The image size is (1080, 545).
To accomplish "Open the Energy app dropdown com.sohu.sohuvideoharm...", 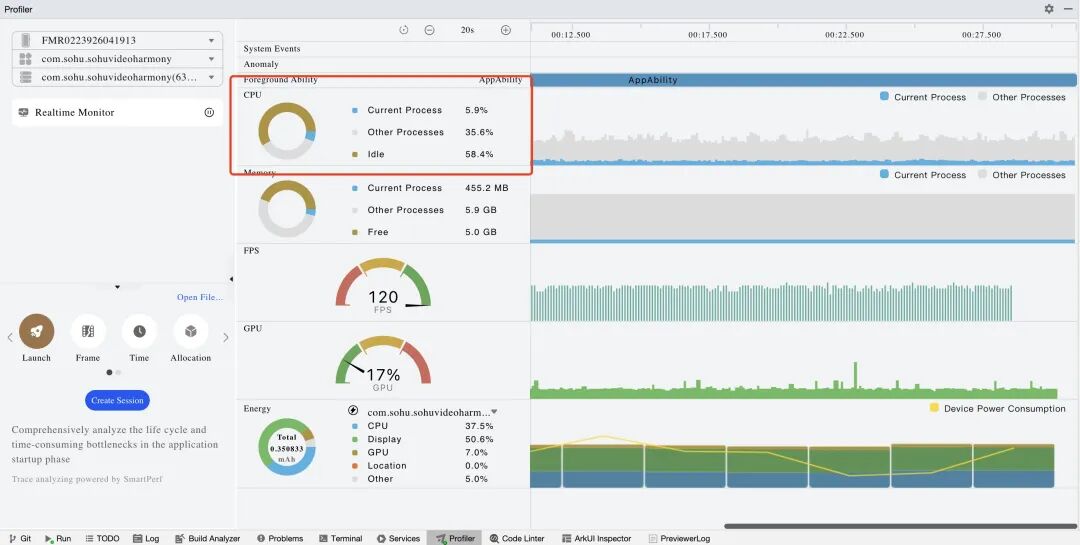I will pyautogui.click(x=432, y=412).
